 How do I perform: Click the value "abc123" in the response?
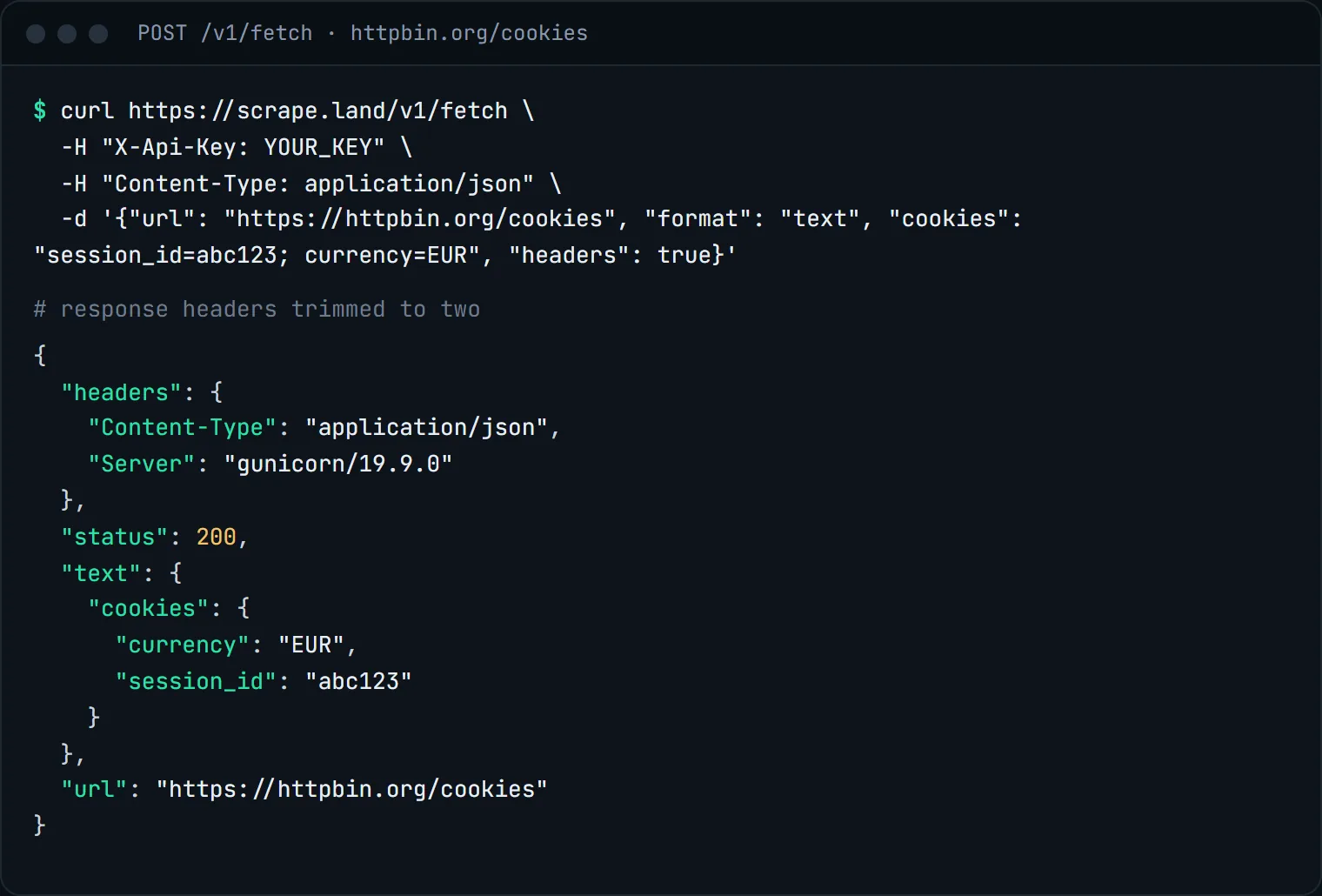pyautogui.click(x=358, y=681)
